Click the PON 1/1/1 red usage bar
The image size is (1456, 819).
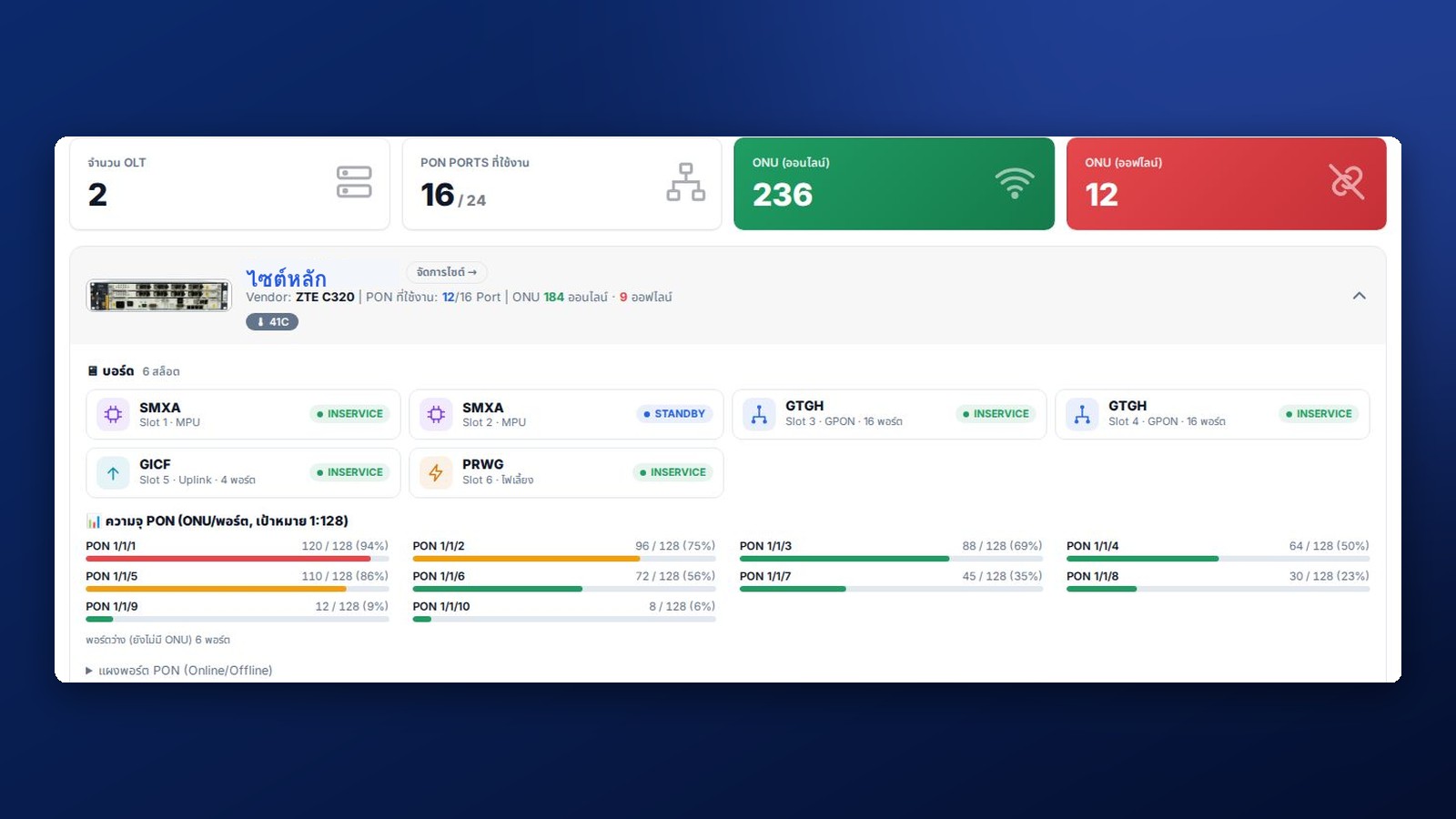[x=228, y=559]
